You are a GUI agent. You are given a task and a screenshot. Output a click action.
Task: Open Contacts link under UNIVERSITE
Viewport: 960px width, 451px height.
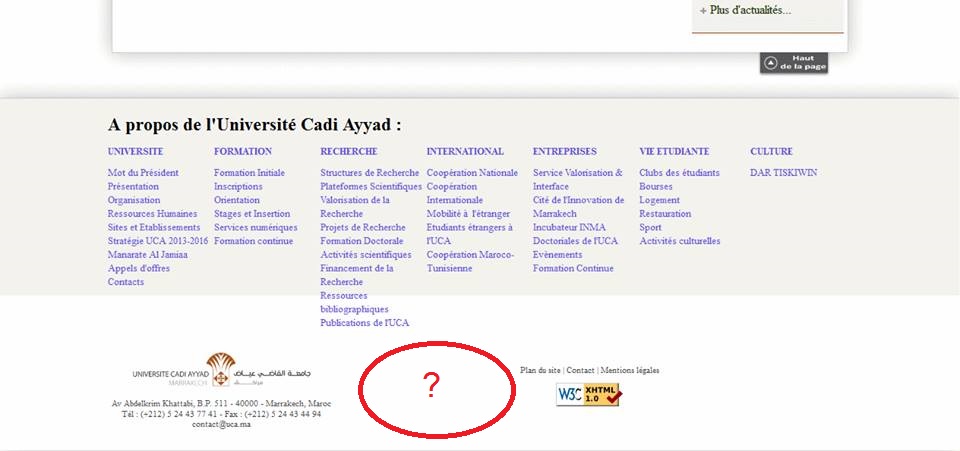pos(126,281)
